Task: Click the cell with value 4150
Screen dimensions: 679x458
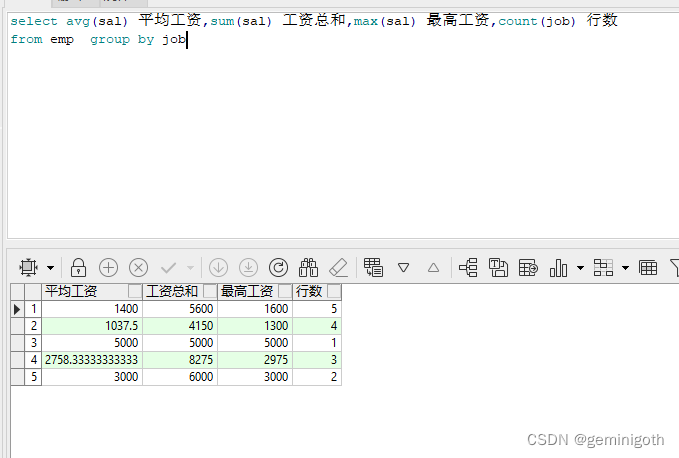Action: click(180, 326)
